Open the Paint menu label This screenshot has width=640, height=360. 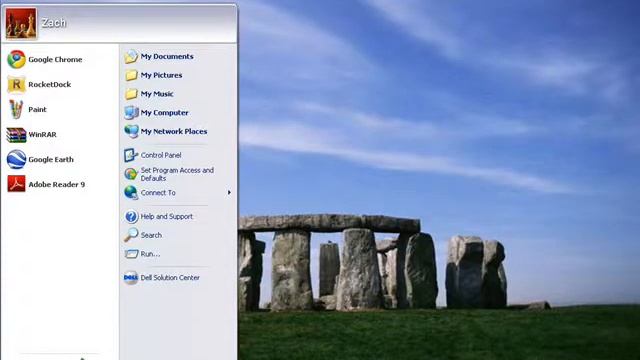[x=37, y=109]
